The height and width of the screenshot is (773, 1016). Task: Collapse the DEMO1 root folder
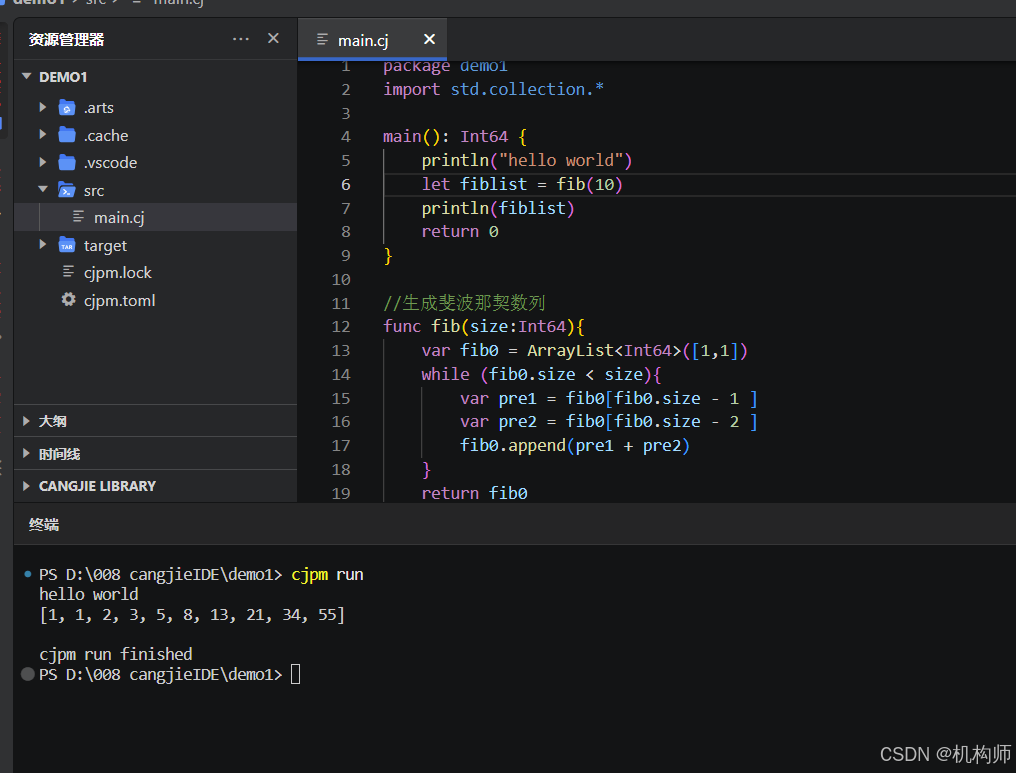[27, 76]
